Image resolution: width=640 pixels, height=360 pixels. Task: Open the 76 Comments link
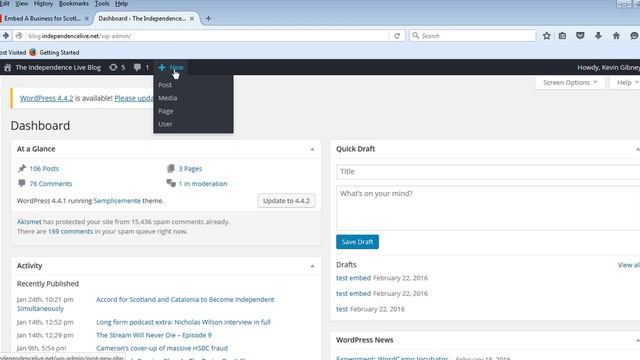tap(51, 183)
